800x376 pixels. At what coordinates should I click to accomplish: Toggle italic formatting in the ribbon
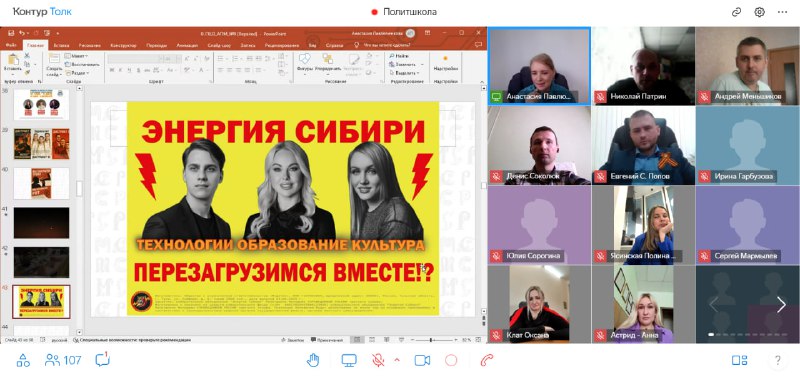coord(120,70)
